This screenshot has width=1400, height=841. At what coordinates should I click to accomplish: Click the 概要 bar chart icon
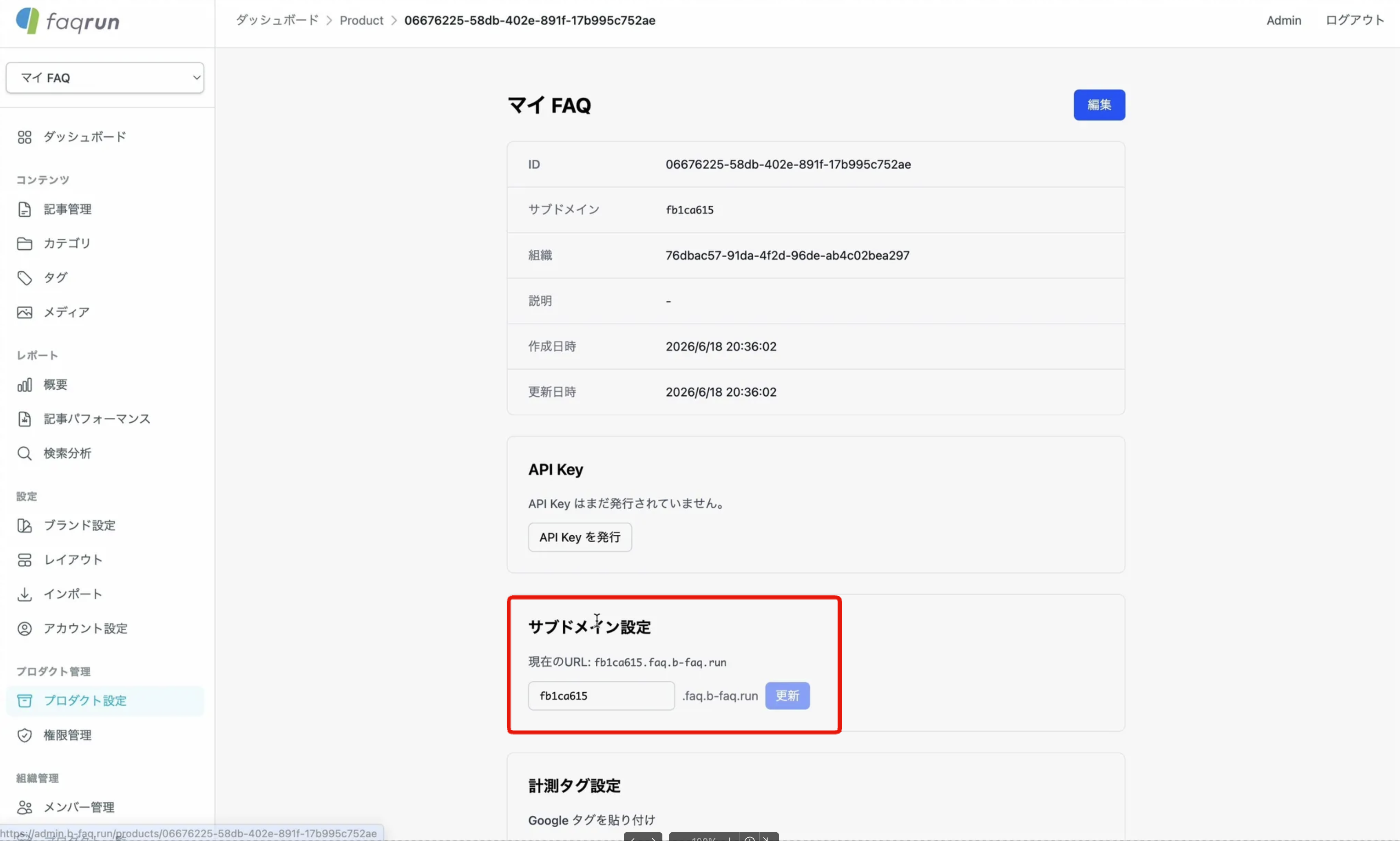[x=24, y=385]
